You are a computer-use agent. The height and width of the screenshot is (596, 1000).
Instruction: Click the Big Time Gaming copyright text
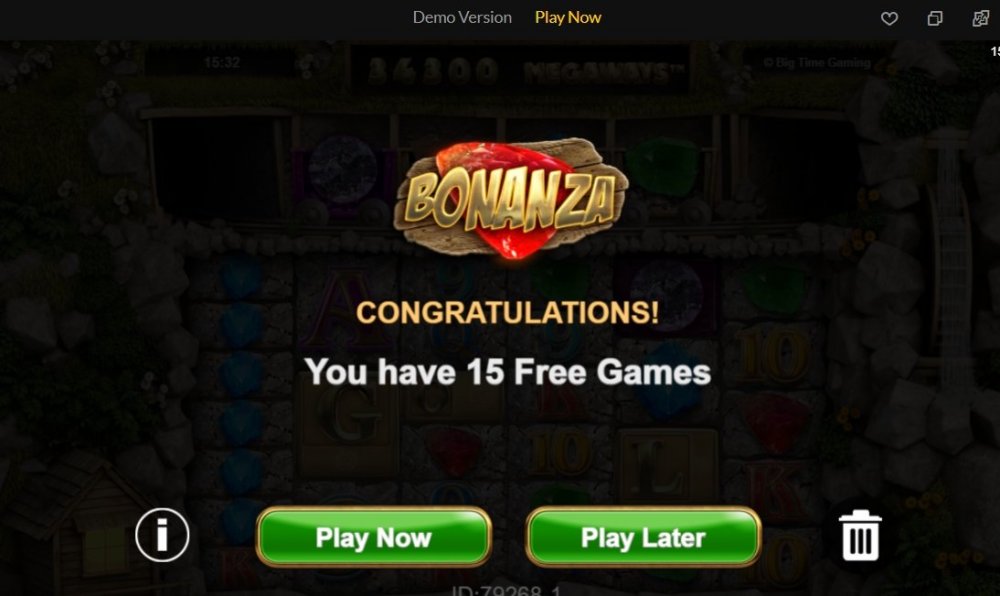pos(817,62)
